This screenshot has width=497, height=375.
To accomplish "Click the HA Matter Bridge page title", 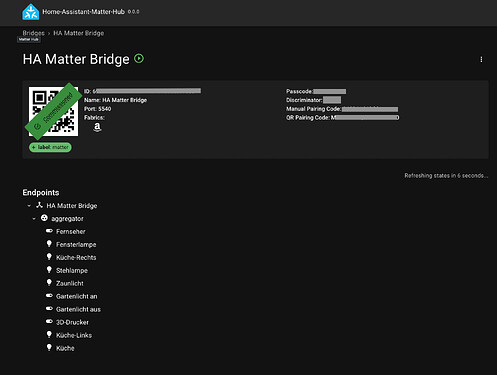I will (x=76, y=59).
